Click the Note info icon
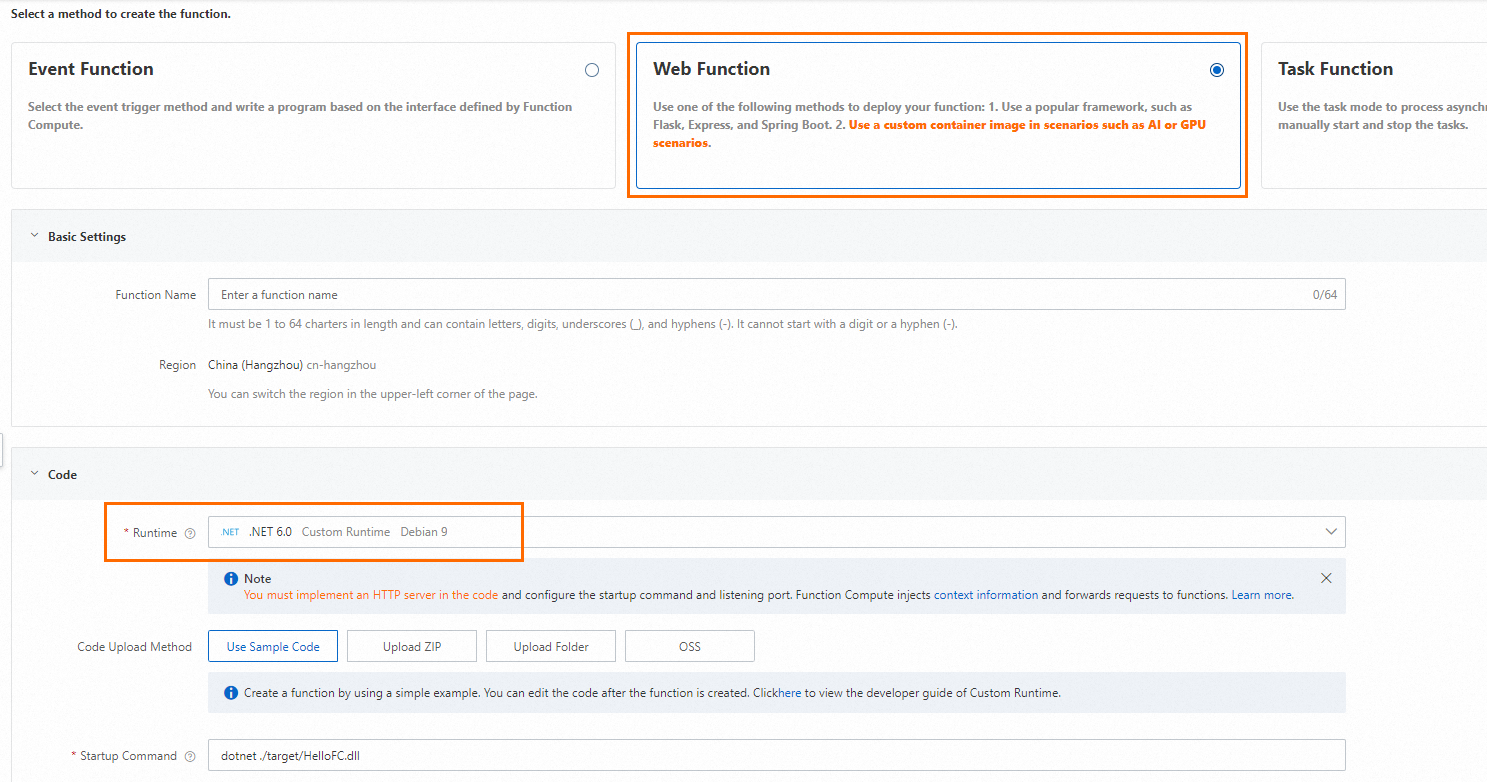This screenshot has height=782, width=1487. [x=231, y=579]
